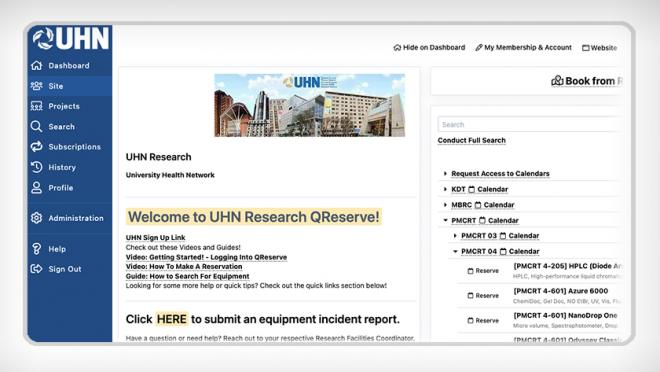The image size is (660, 372).
Task: Click the PMCRT 04 calendar icon
Action: (x=503, y=251)
